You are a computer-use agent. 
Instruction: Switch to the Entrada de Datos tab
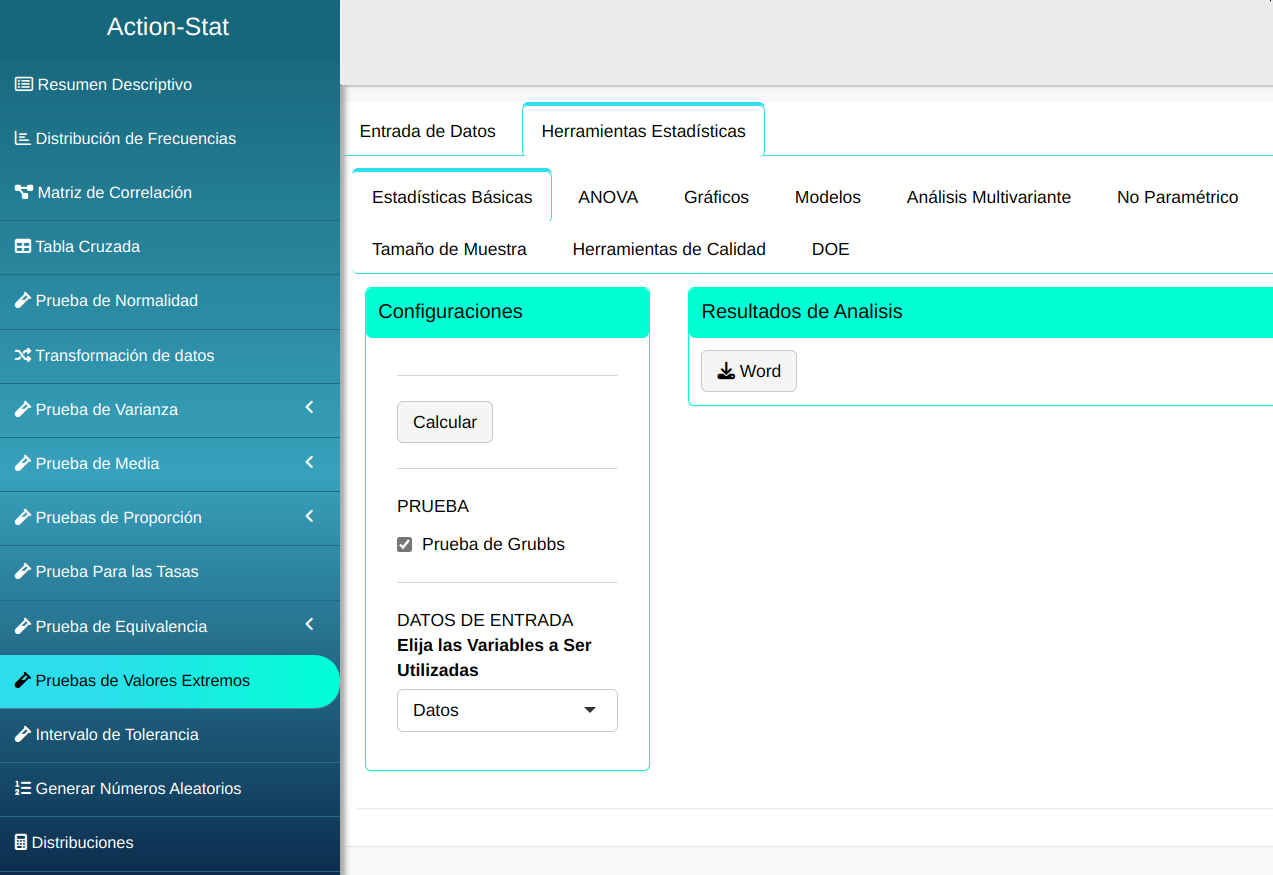pos(427,131)
